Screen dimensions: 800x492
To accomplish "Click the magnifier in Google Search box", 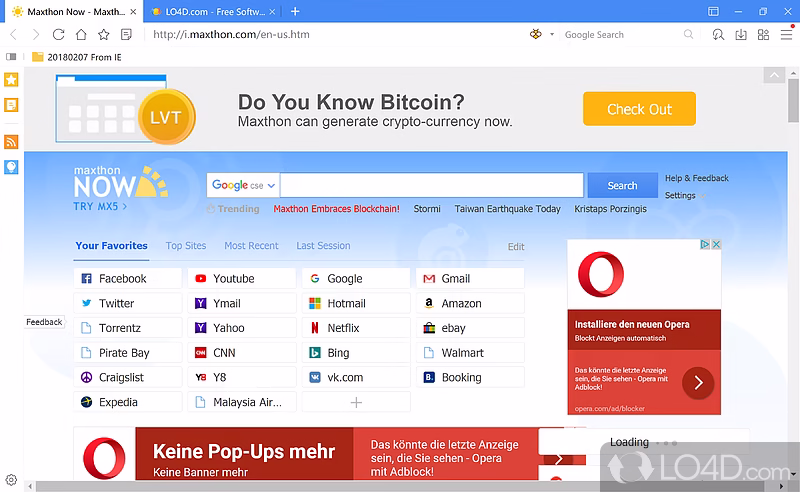I will [688, 34].
